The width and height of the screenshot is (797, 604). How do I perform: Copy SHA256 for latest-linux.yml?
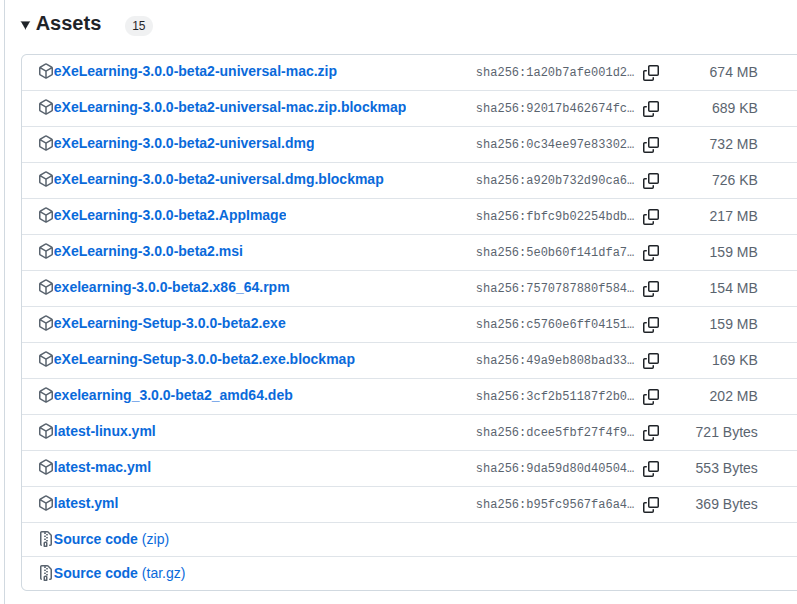[x=651, y=433]
